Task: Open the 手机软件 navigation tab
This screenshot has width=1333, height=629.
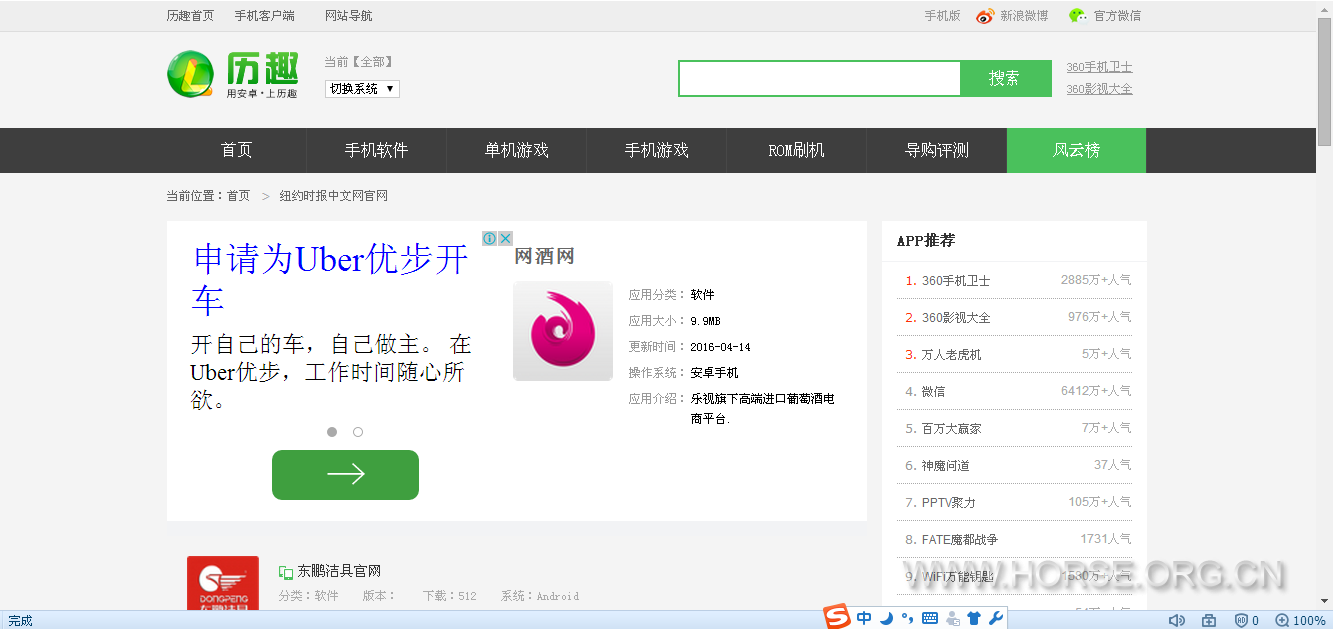Action: pos(376,151)
